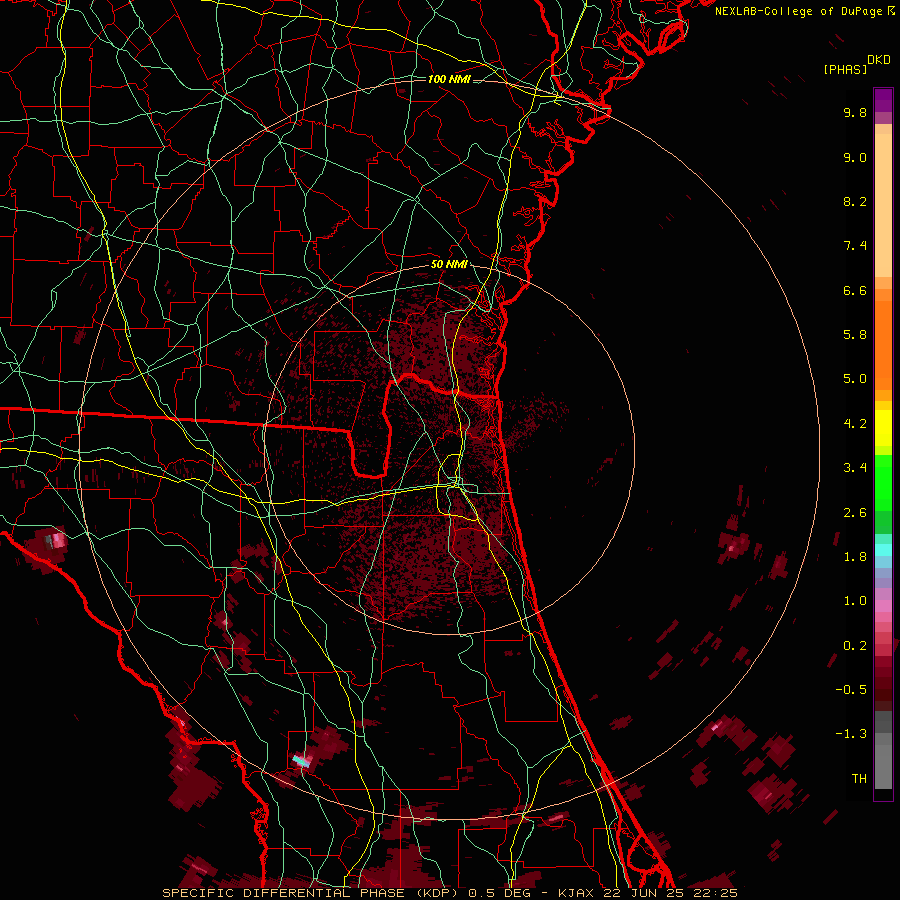Select the -1.3 scale value
Viewport: 900px width, 900px height.
pyautogui.click(x=851, y=734)
